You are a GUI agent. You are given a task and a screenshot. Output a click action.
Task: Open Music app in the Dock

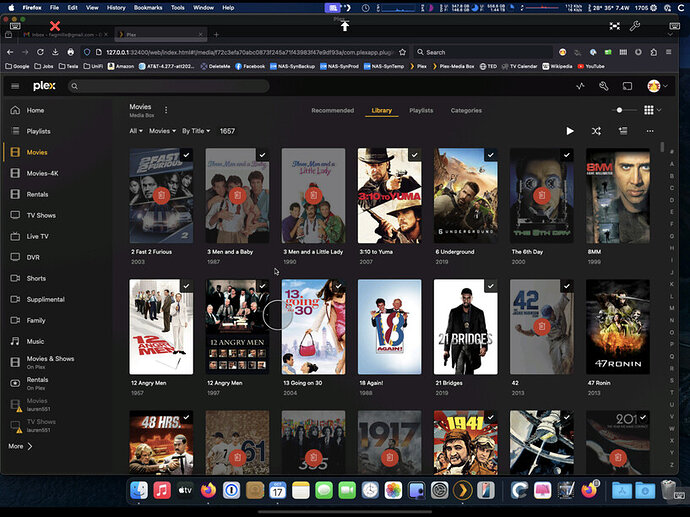click(x=162, y=490)
